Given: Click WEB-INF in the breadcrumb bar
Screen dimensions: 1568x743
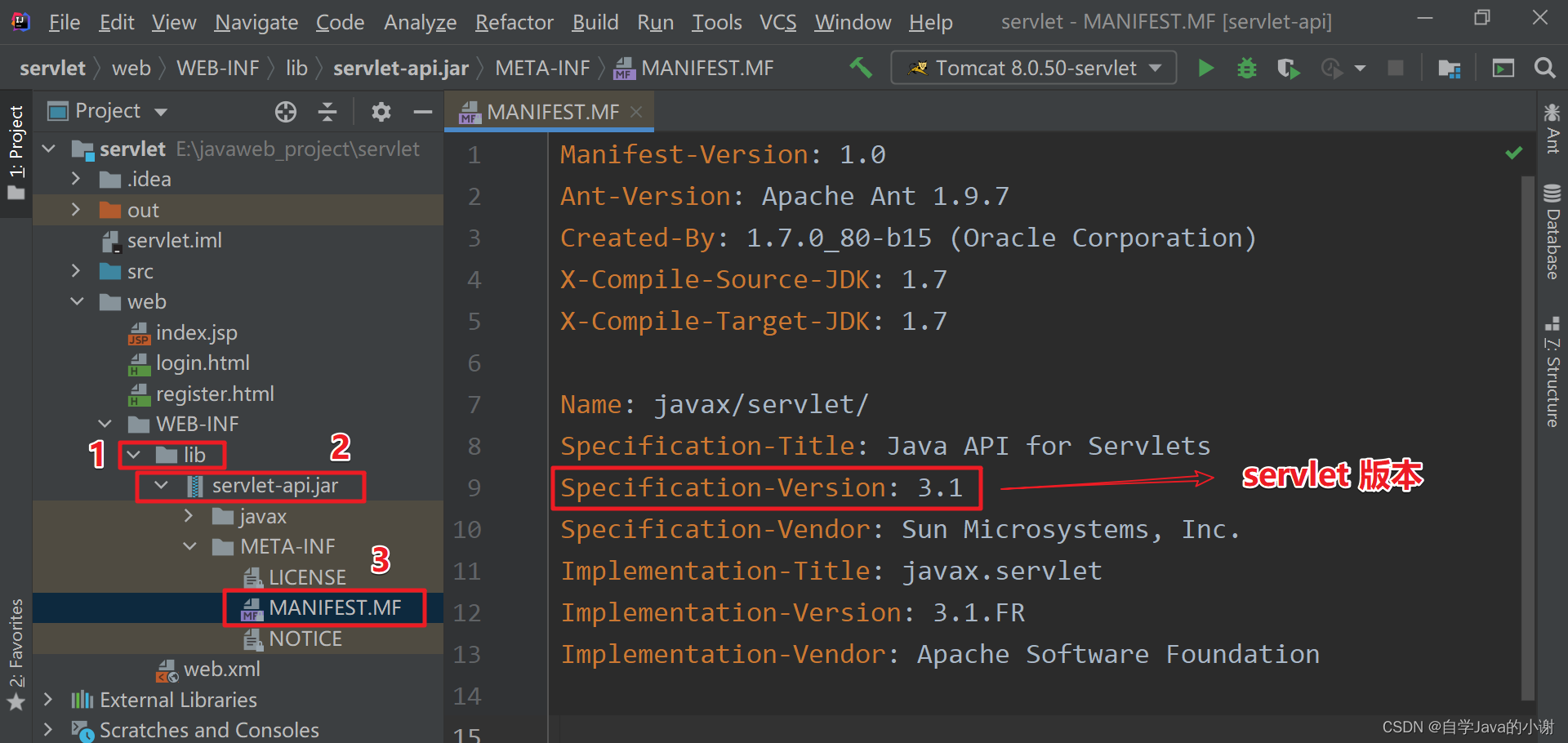Looking at the screenshot, I should point(218,68).
